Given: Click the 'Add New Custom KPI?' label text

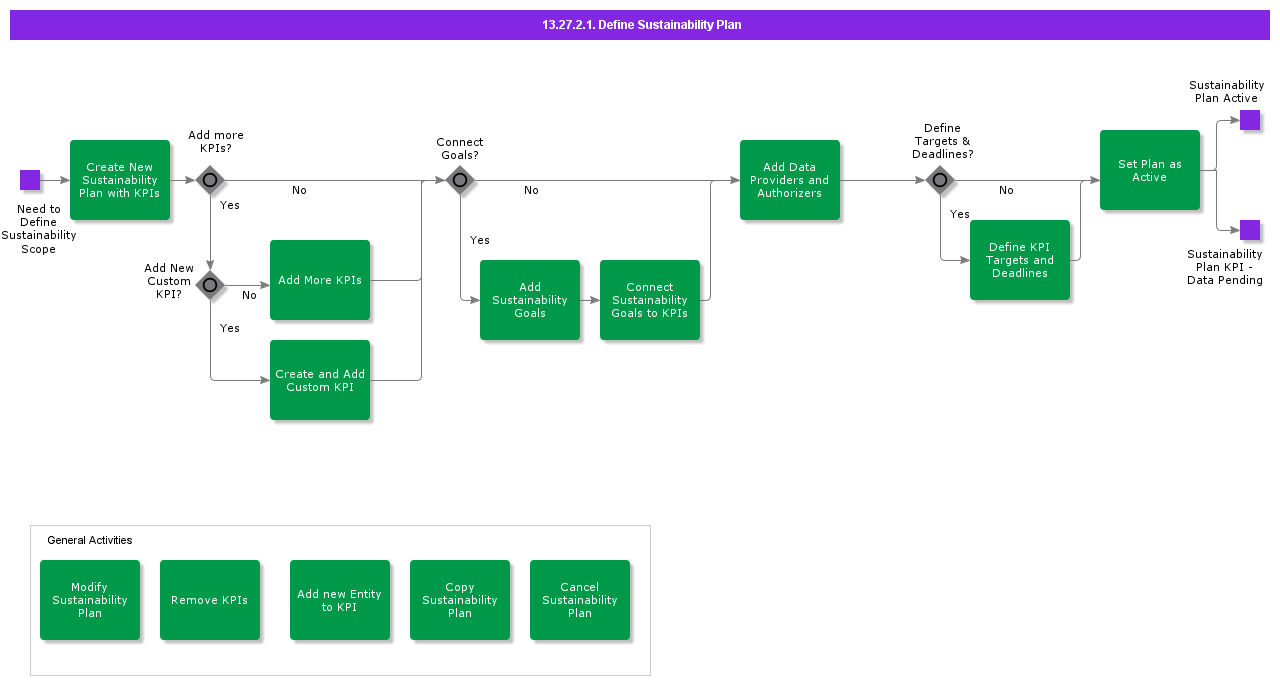Looking at the screenshot, I should tap(169, 281).
